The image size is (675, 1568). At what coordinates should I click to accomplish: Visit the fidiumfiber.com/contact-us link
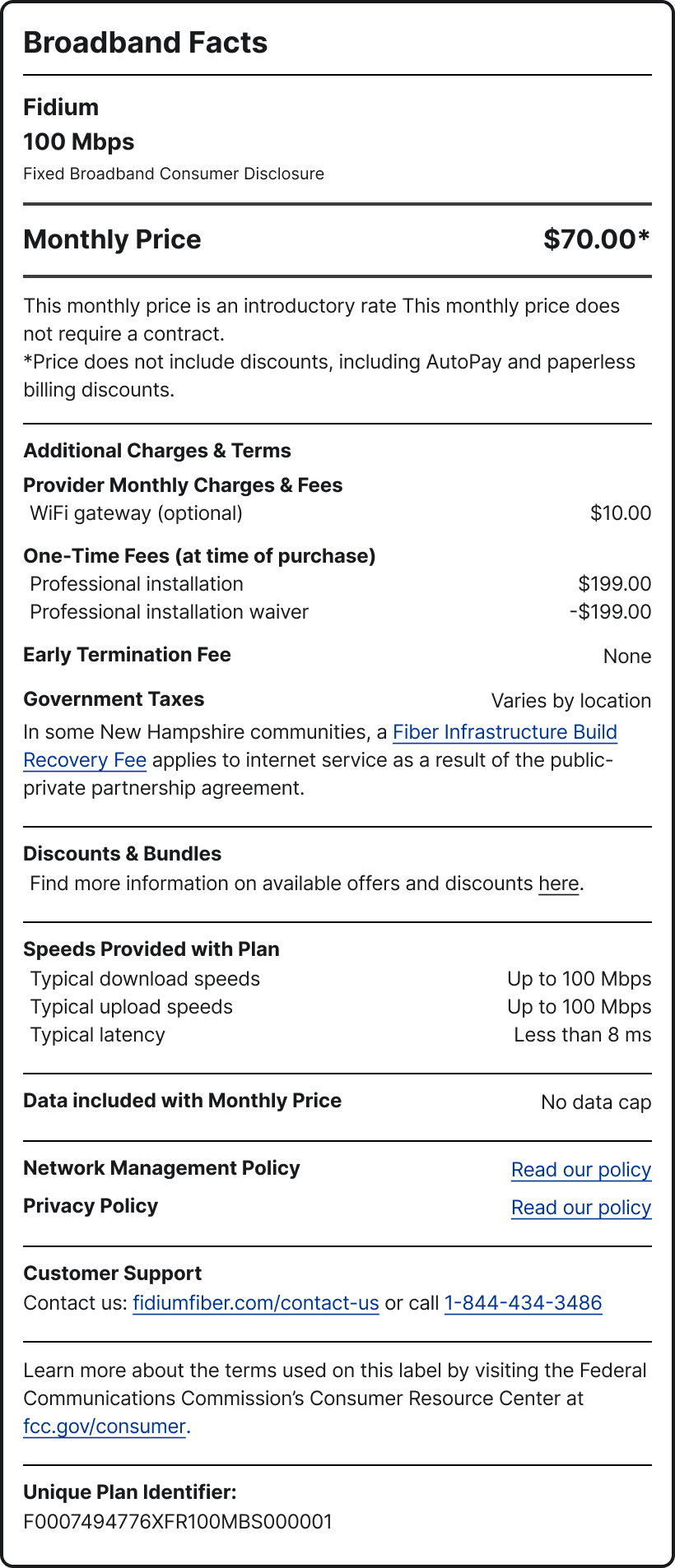coord(255,1303)
